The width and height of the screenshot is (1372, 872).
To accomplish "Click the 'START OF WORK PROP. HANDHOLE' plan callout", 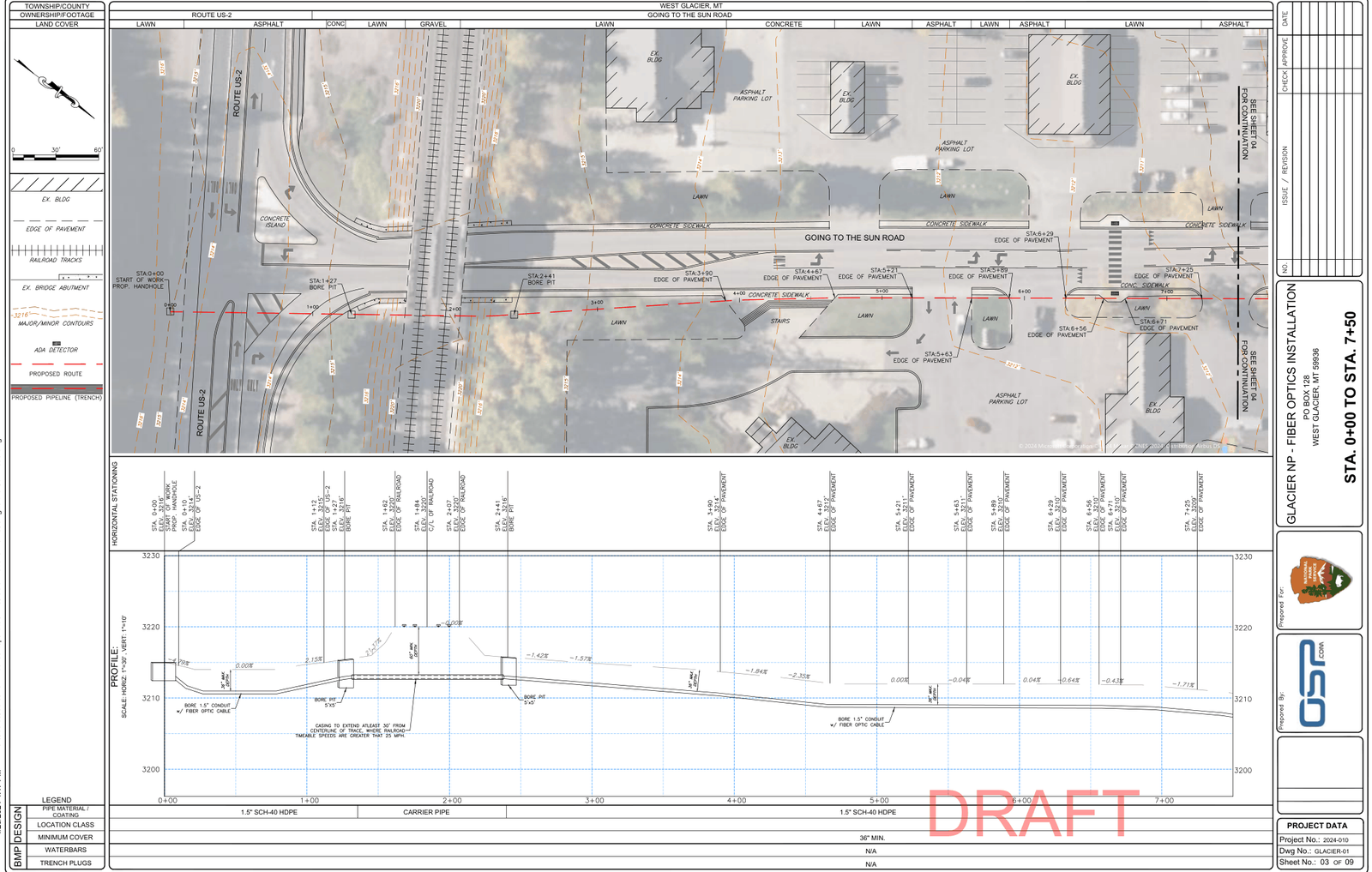I will click(x=139, y=280).
